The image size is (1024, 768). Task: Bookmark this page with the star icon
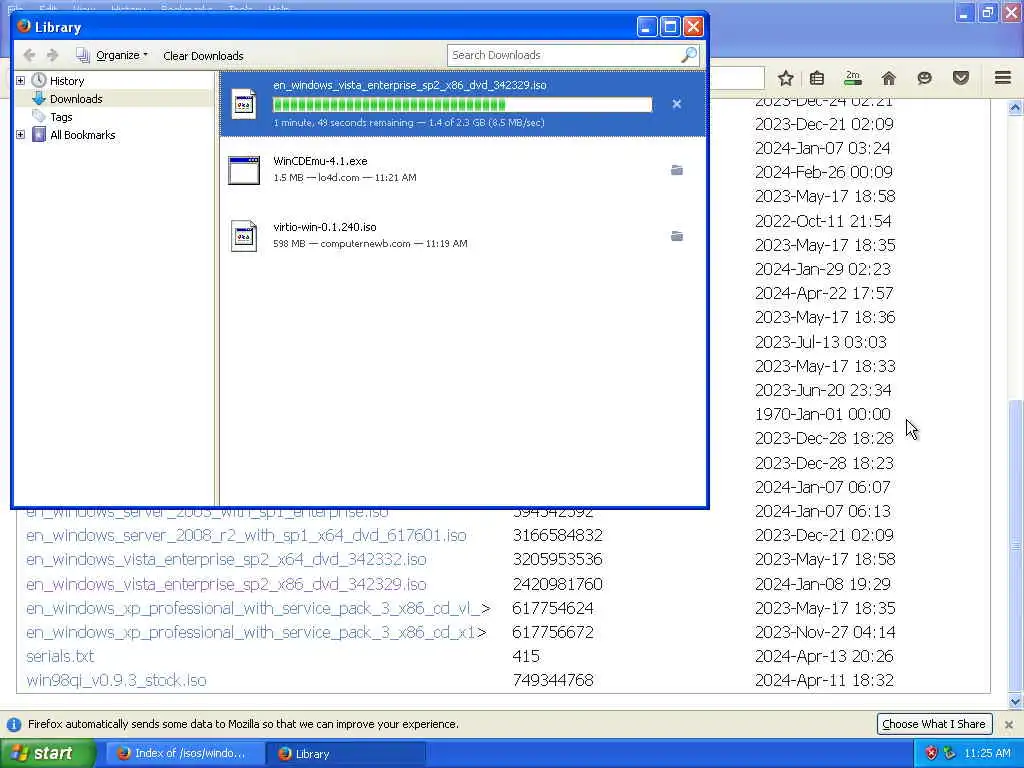point(786,78)
